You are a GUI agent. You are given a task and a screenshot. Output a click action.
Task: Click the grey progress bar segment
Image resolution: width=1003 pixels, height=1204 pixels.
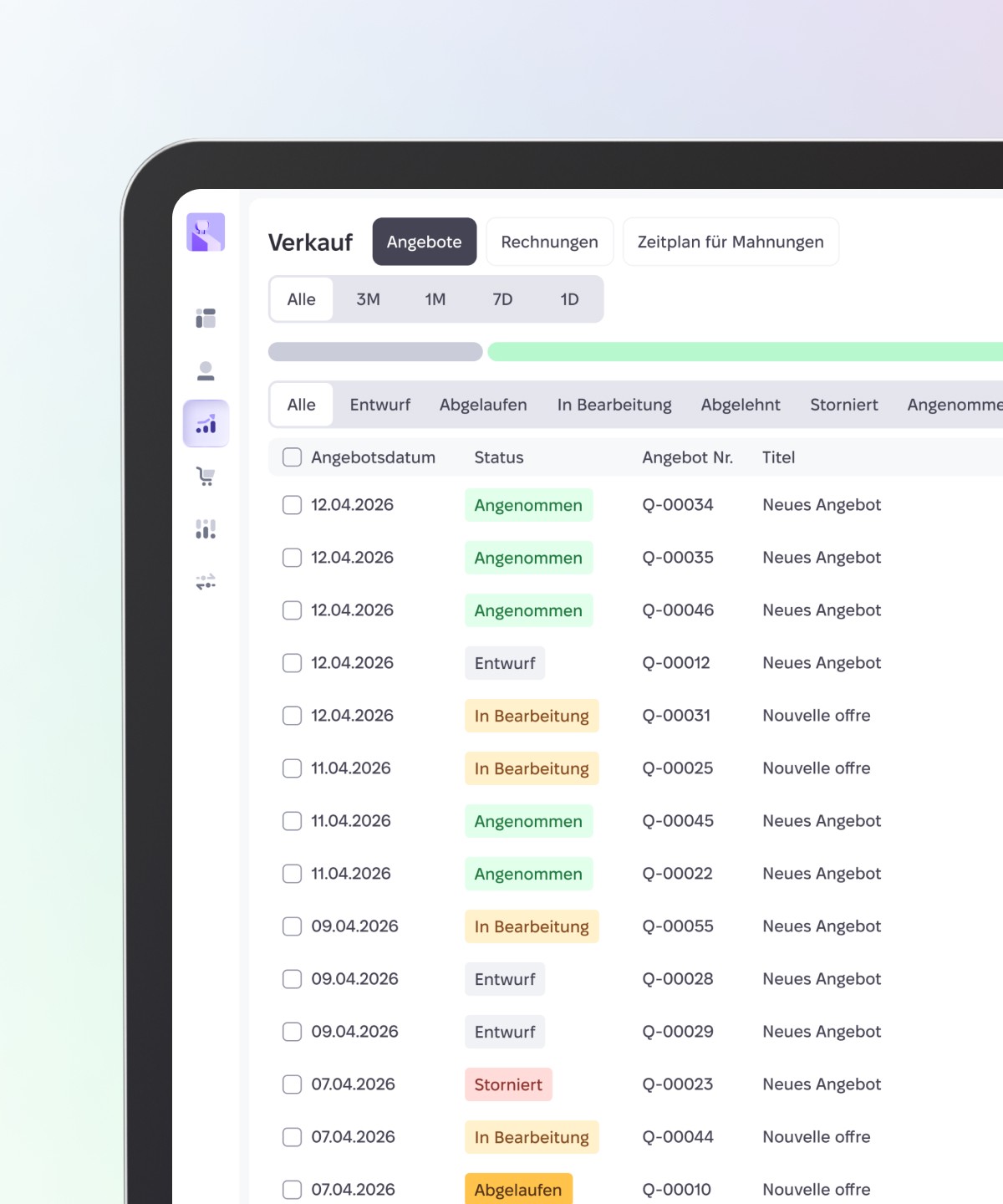click(375, 352)
